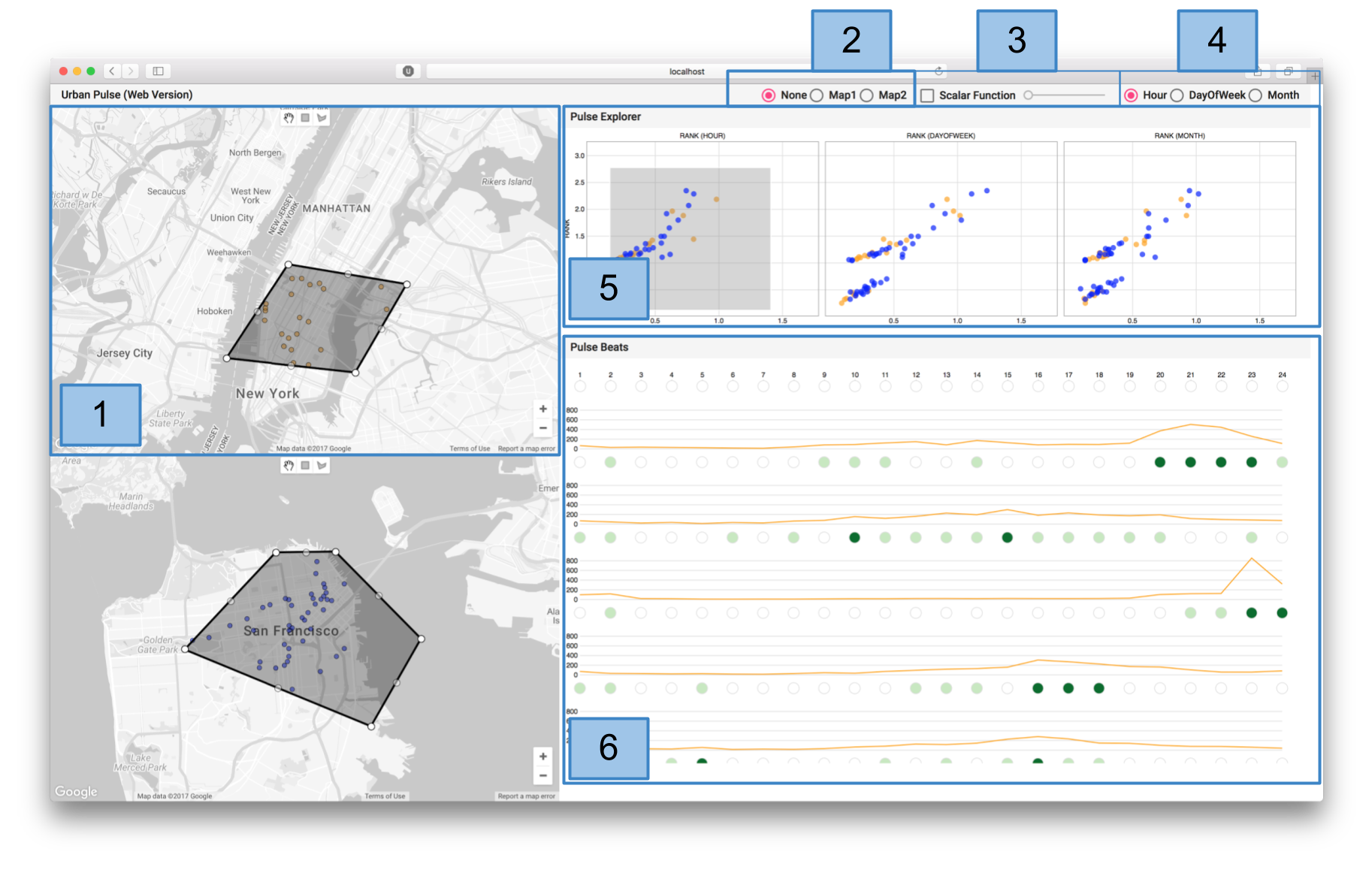This screenshot has width=1372, height=879.
Task: Select the hand pan tool on San Francisco map
Action: (x=289, y=466)
